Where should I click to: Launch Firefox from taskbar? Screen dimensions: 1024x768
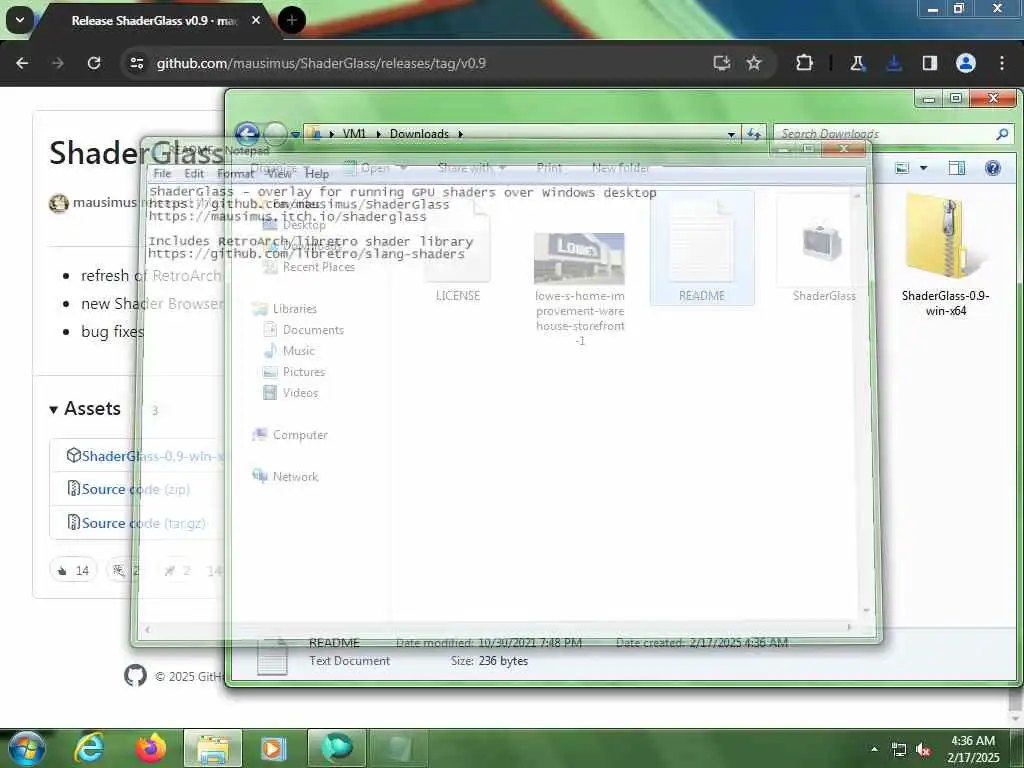pyautogui.click(x=151, y=748)
